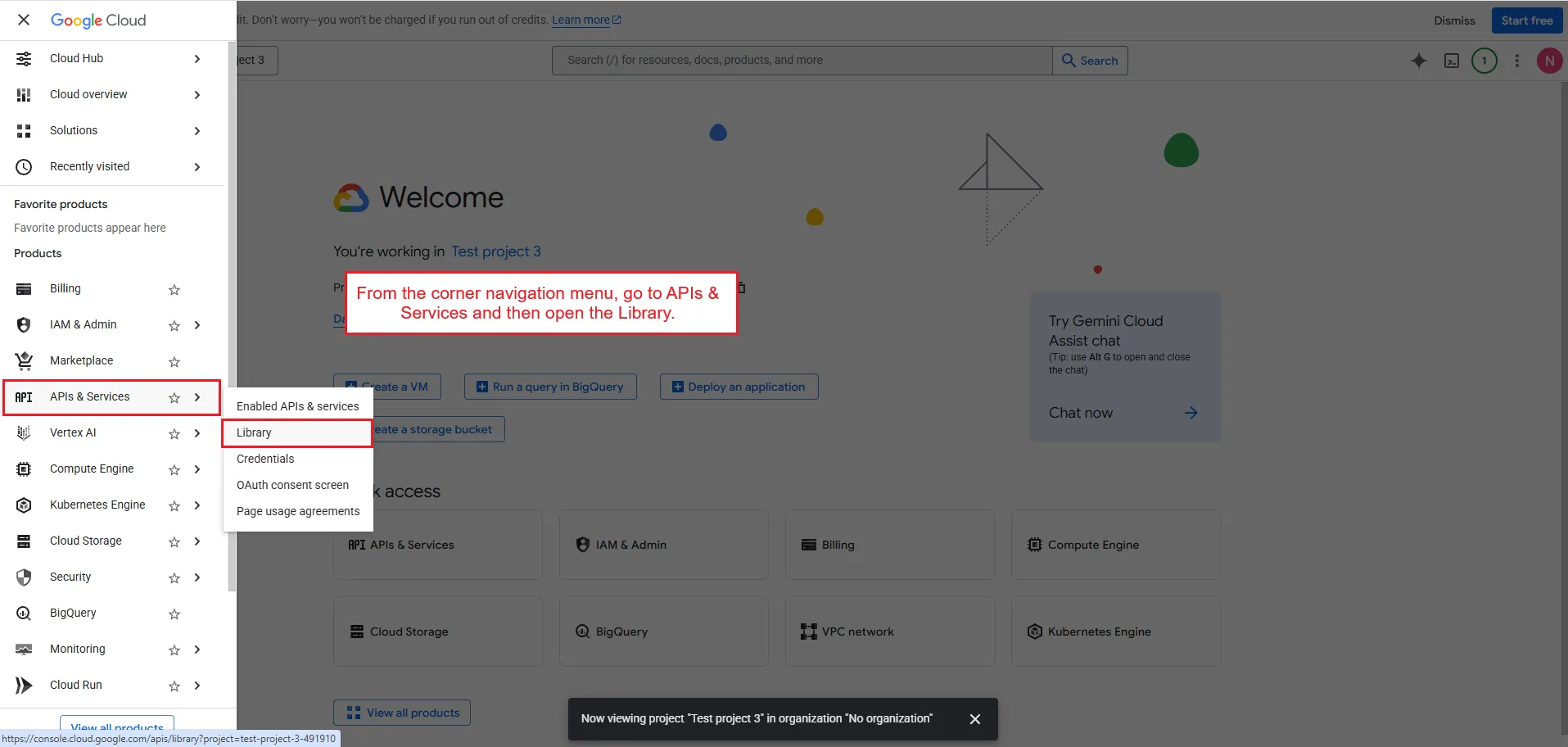Pin Vertex AI with its star
The image size is (1568, 747).
coord(174,433)
